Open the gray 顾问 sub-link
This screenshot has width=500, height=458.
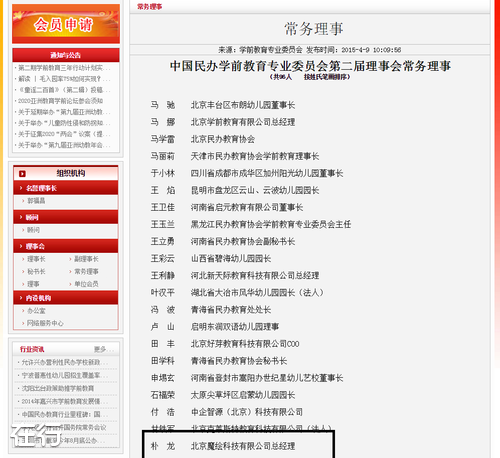pos(33,230)
